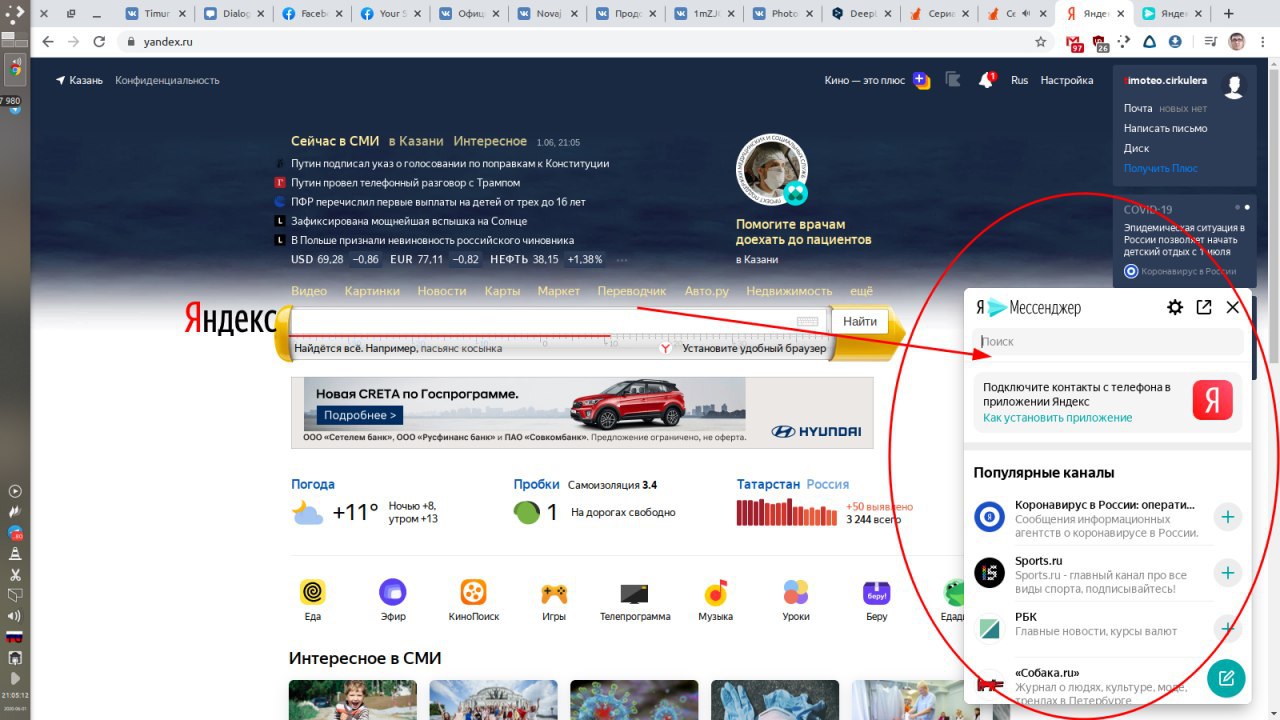Open the on-screen keyboard in search box

[x=808, y=322]
